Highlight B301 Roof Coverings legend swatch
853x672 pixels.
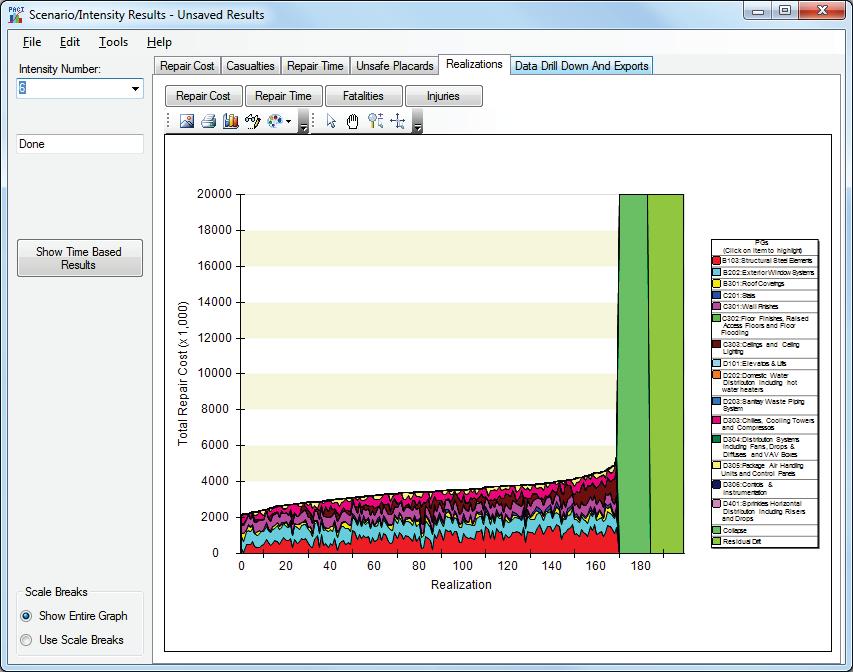click(x=716, y=283)
